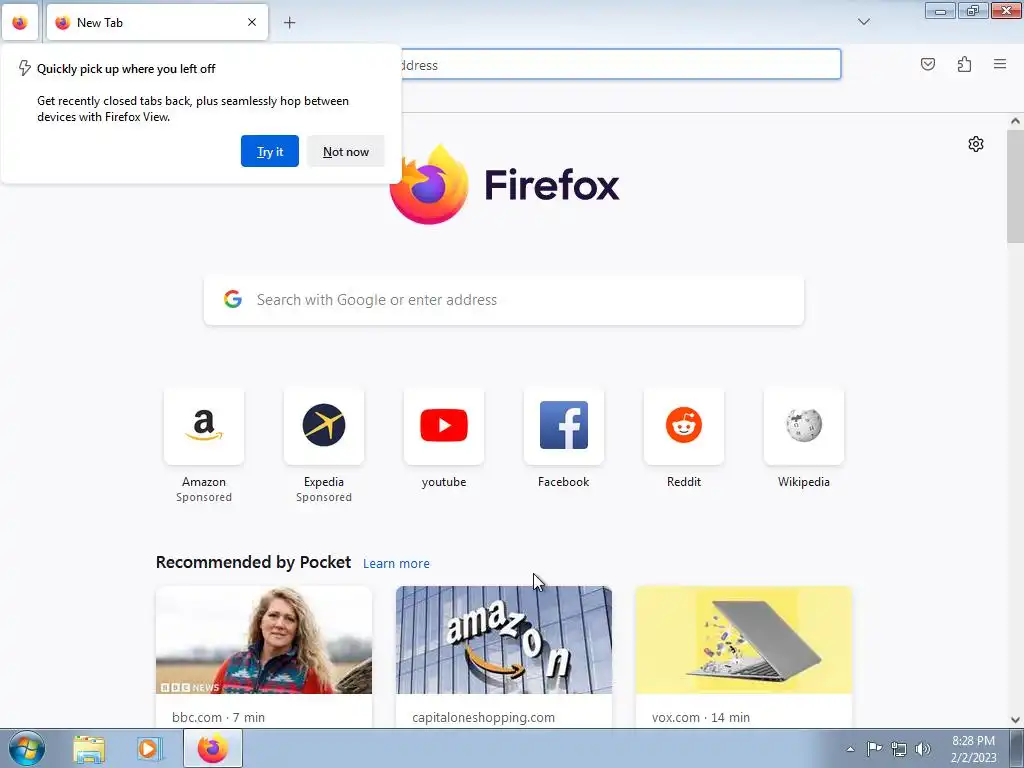Click Recommended by Pocket heading

[253, 562]
